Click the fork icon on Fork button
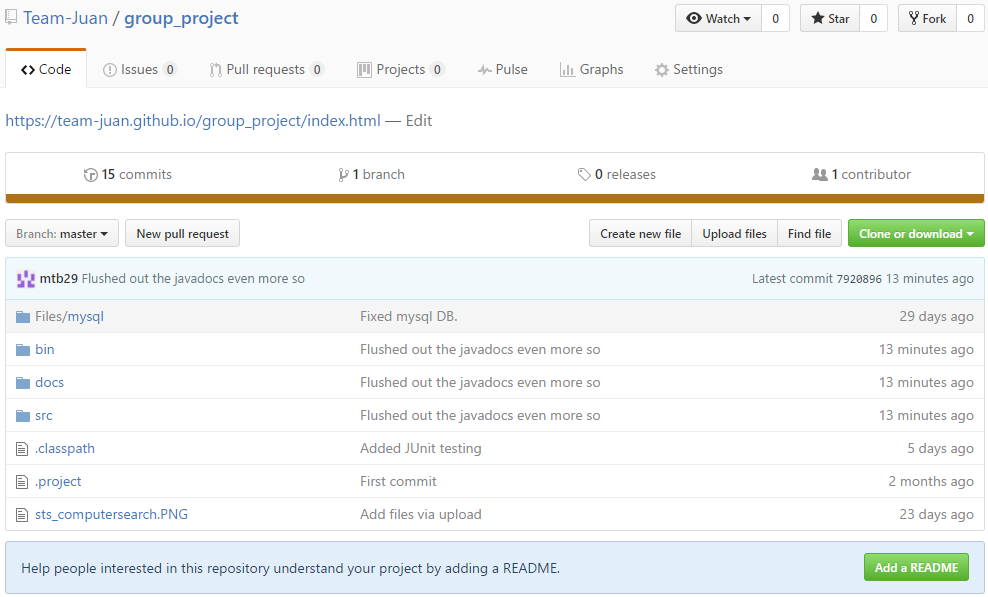Viewport: 988px width, 597px height. click(914, 18)
